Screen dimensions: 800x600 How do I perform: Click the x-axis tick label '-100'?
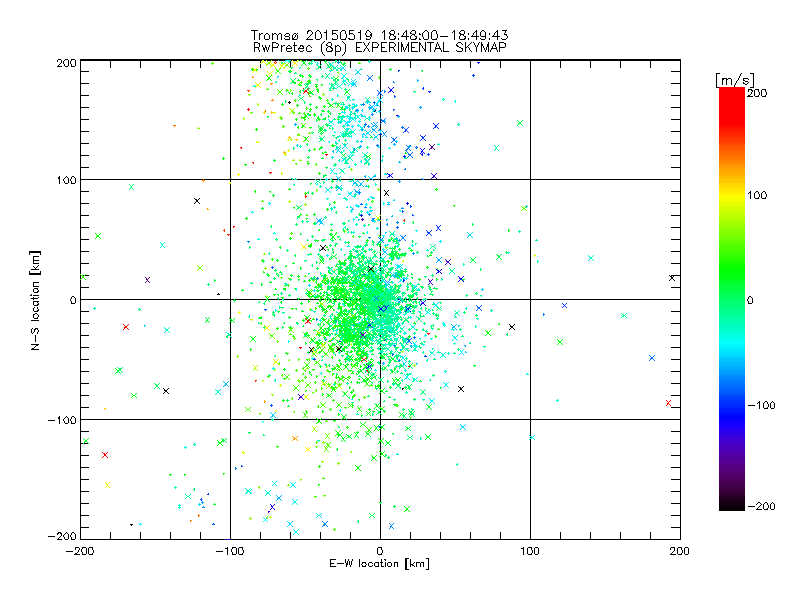click(x=230, y=551)
